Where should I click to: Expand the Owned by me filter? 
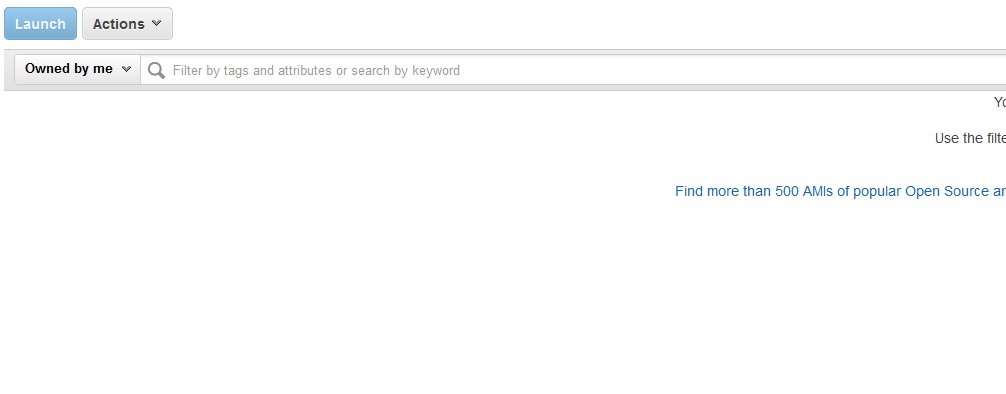(78, 69)
